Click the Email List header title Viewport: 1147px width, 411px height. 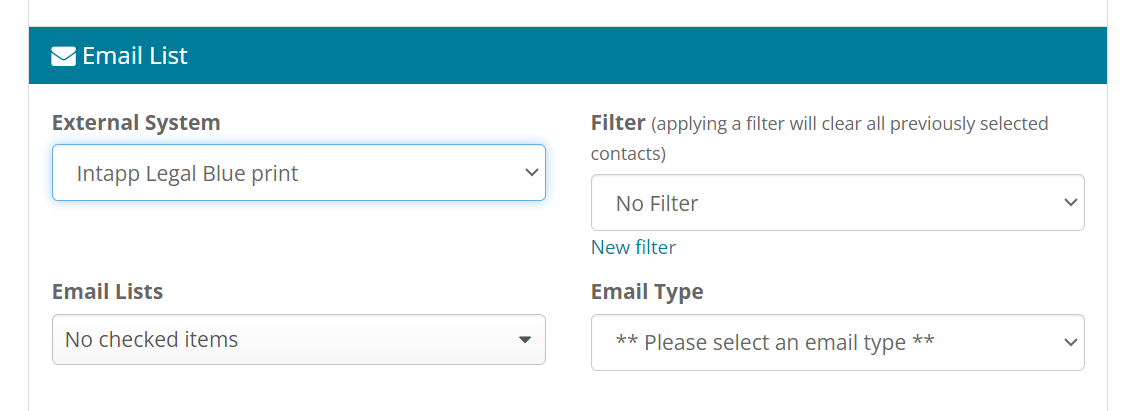[135, 56]
